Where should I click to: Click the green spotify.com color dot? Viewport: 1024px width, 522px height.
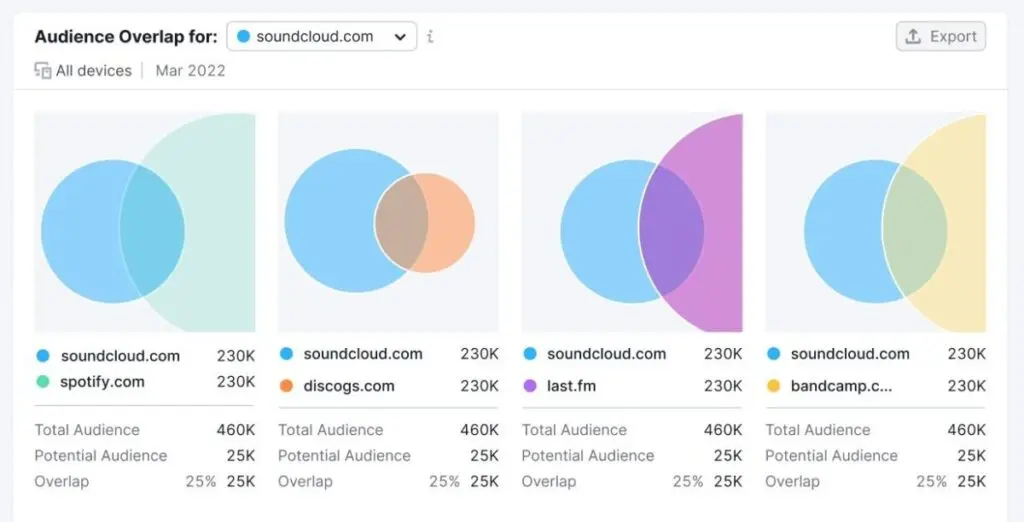(x=42, y=382)
